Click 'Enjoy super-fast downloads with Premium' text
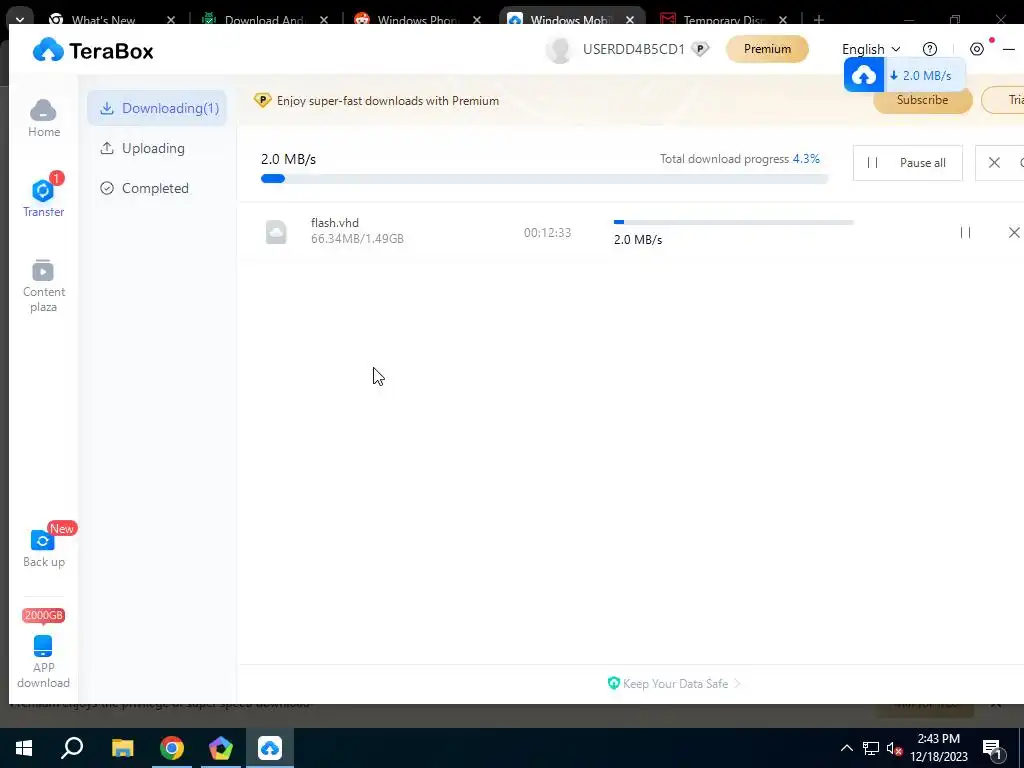1024x768 pixels. 388,101
